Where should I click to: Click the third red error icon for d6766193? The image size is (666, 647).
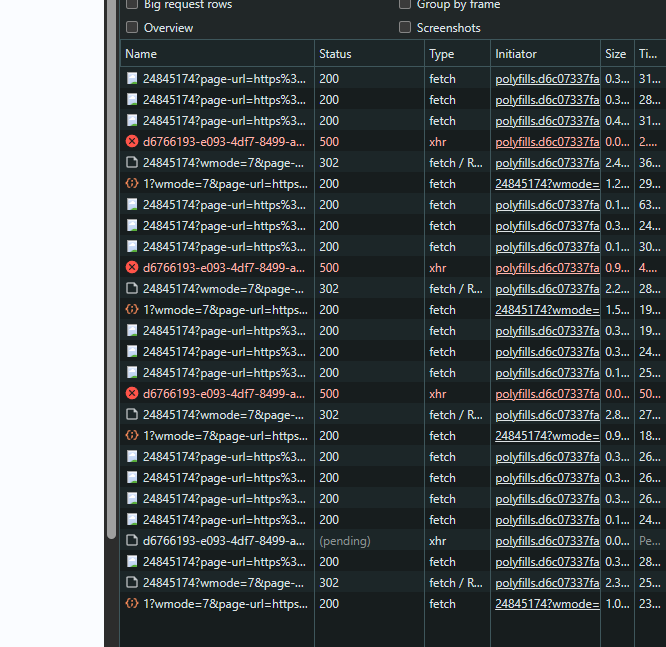(x=132, y=393)
